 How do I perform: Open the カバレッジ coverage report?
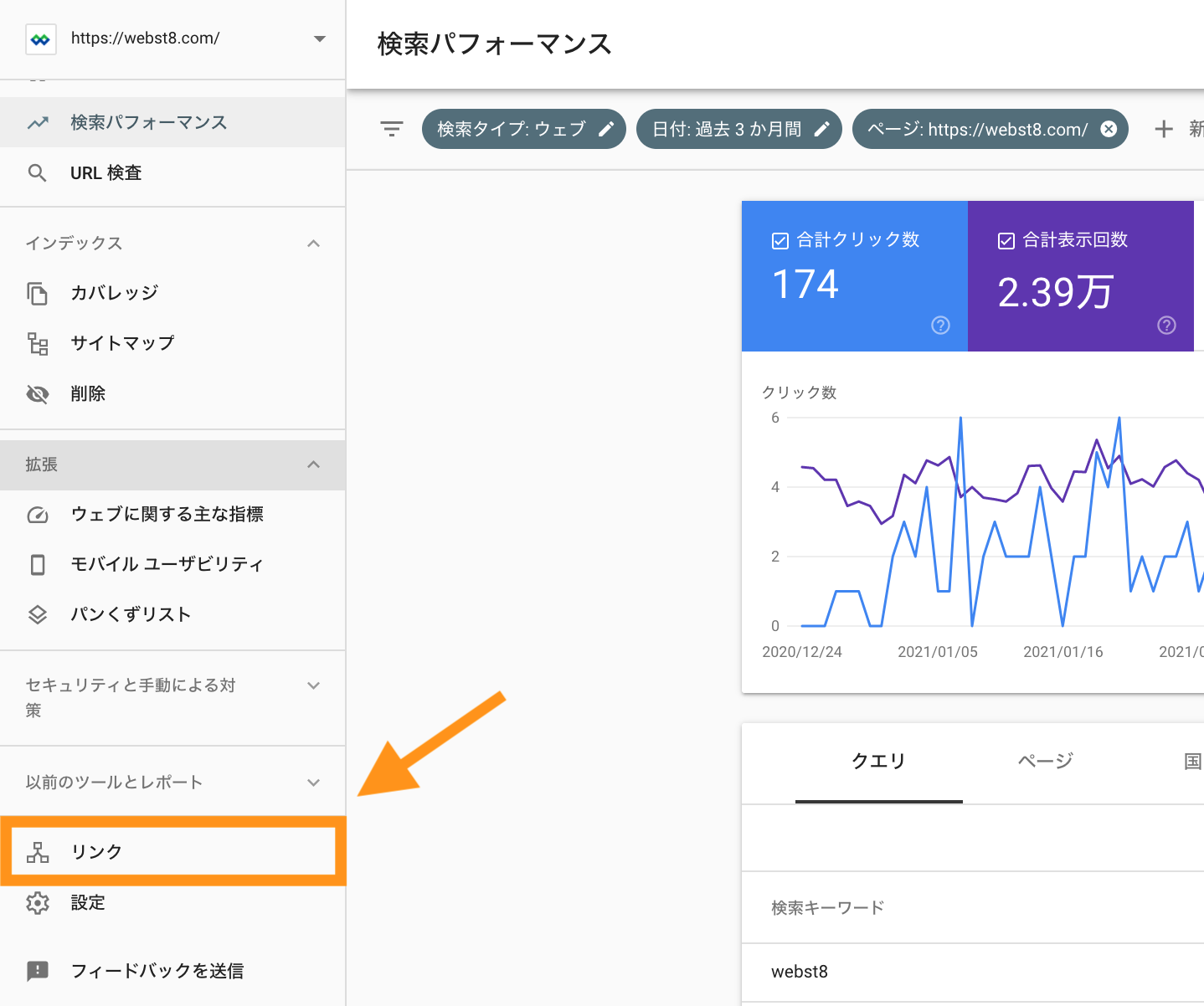115,293
